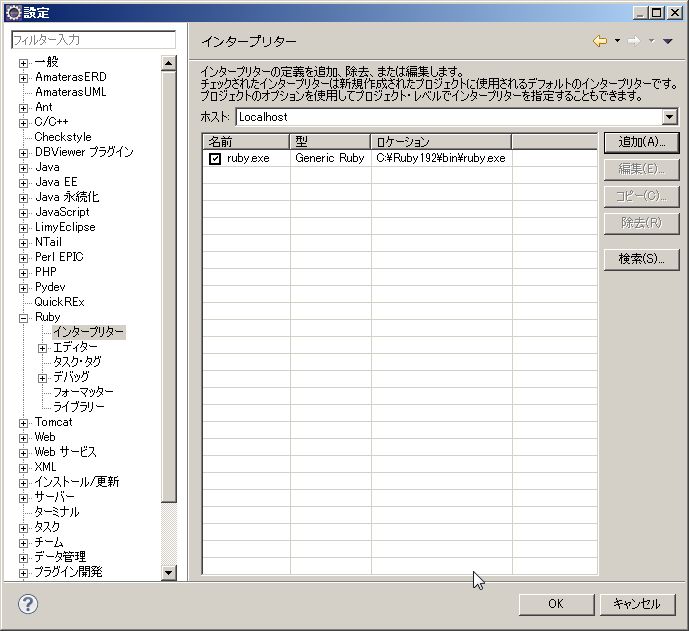689x631 pixels.
Task: Select the データ管理 tree item
Action: 60,557
